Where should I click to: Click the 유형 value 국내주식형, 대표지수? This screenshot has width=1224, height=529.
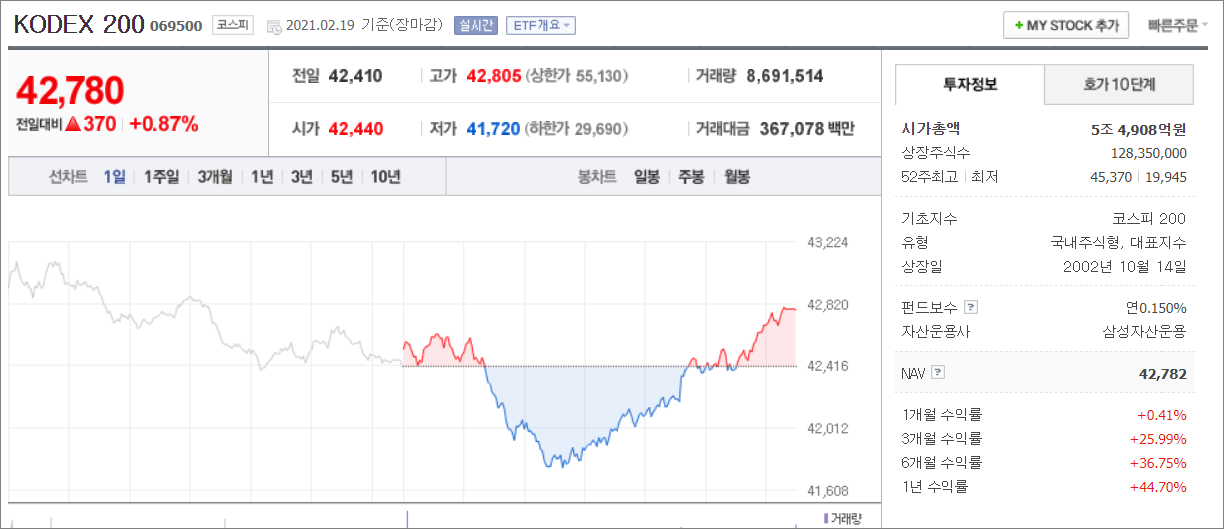1119,242
